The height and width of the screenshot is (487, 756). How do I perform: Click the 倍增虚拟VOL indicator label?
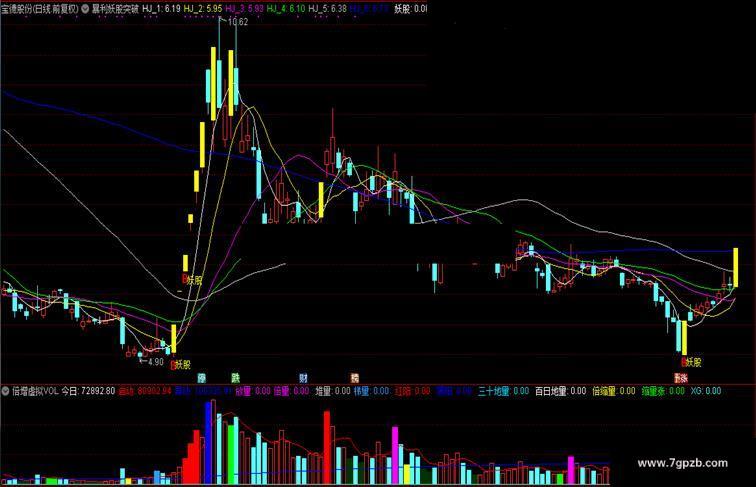tap(35, 391)
